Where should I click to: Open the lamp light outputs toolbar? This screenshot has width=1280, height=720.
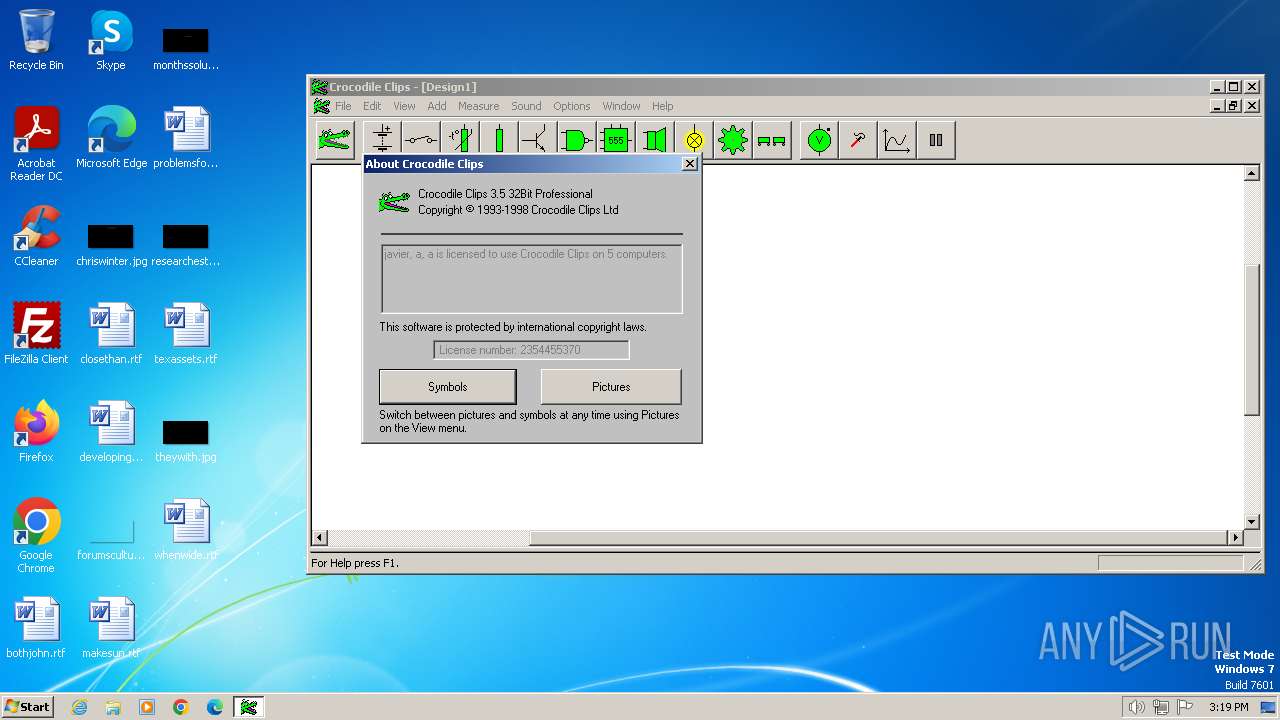coord(694,140)
